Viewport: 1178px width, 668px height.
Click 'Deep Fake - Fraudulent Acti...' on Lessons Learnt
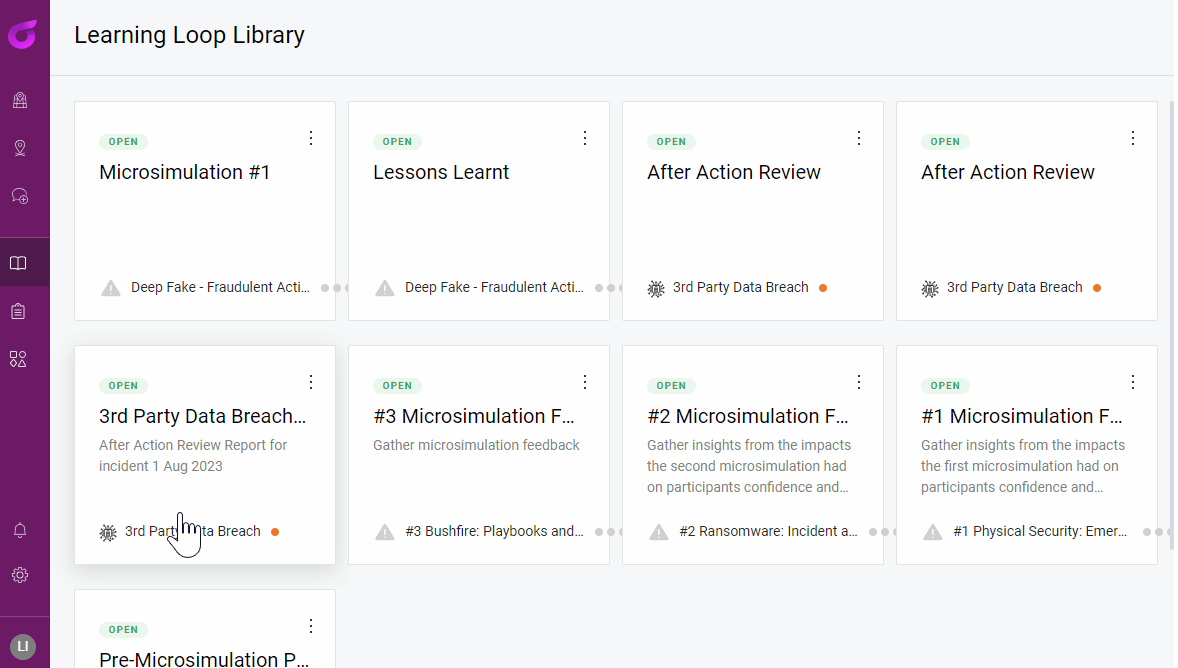click(494, 287)
